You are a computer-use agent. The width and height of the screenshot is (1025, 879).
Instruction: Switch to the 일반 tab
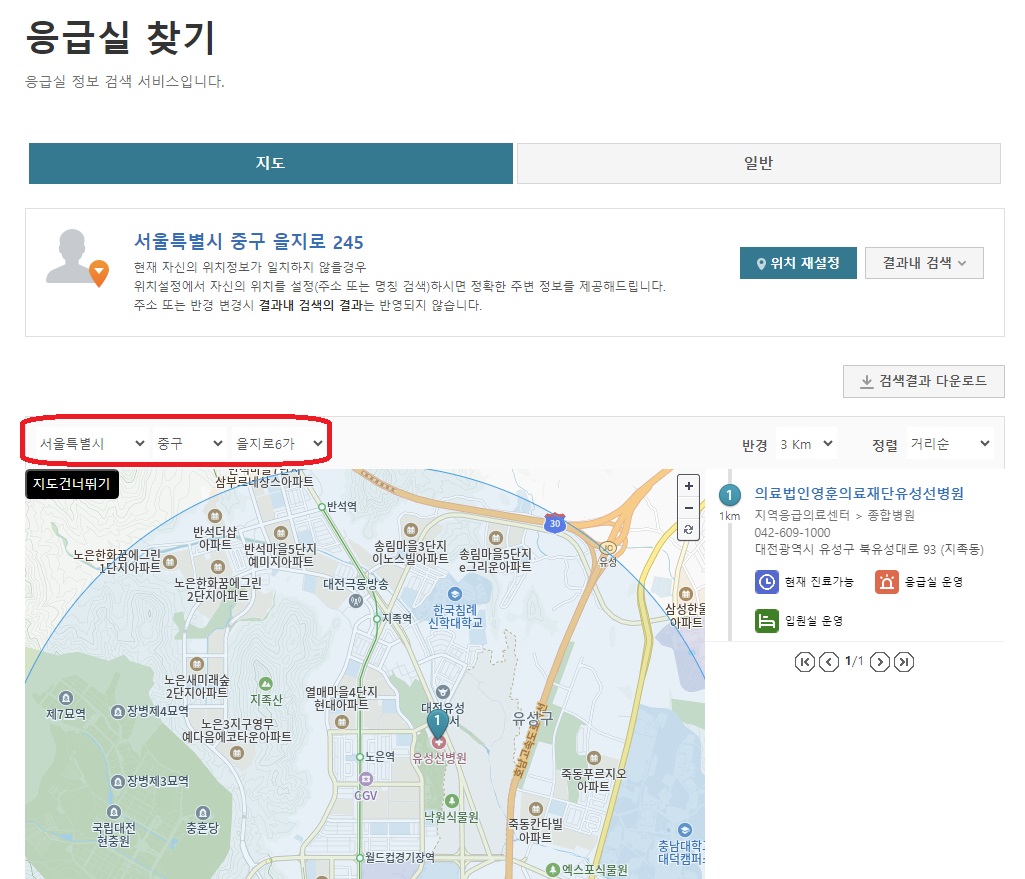pyautogui.click(x=758, y=163)
